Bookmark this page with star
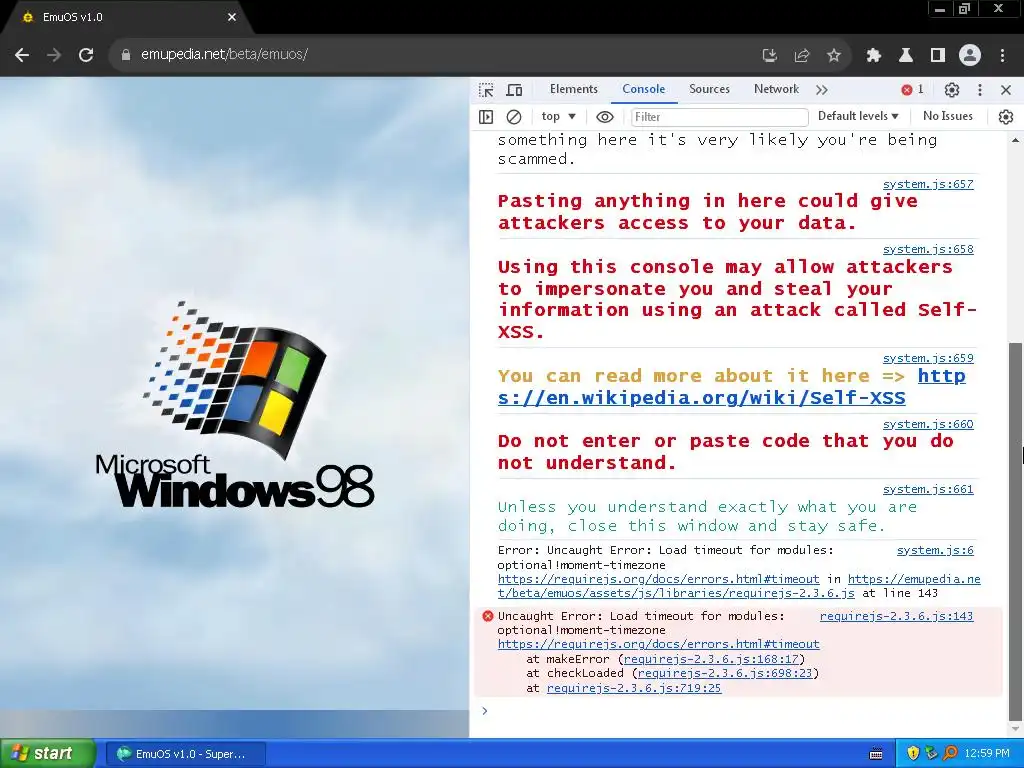Viewport: 1024px width, 768px height. [834, 56]
